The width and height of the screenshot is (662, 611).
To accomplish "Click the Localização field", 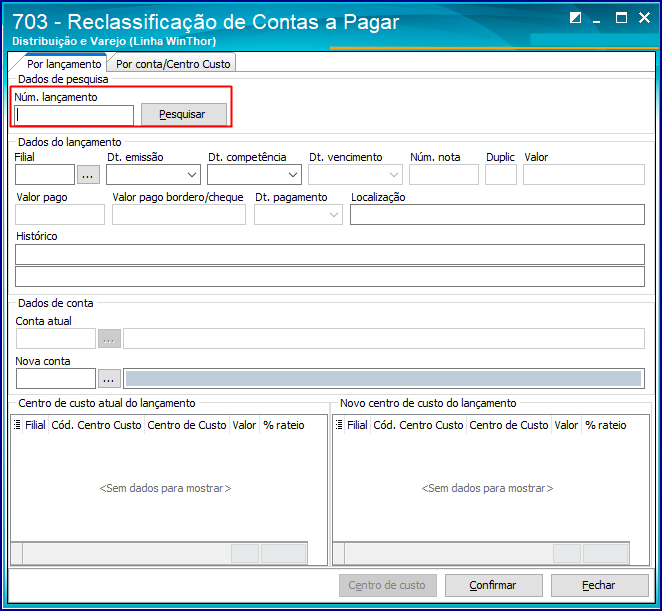I will (x=497, y=215).
